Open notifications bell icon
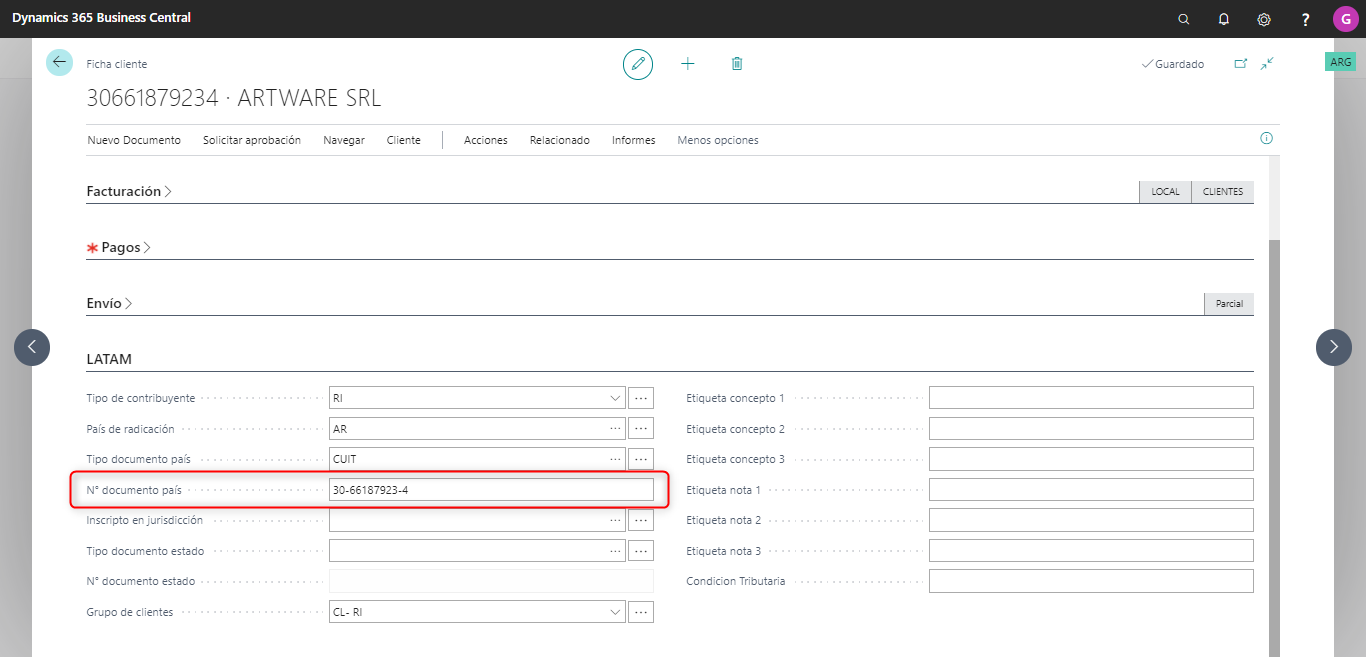1366x657 pixels. 1224,19
